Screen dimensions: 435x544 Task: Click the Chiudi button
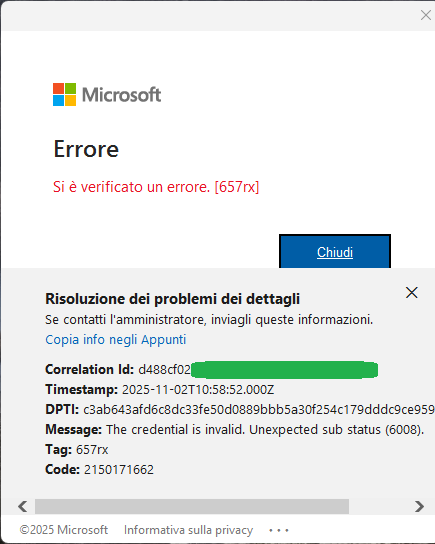click(x=335, y=252)
